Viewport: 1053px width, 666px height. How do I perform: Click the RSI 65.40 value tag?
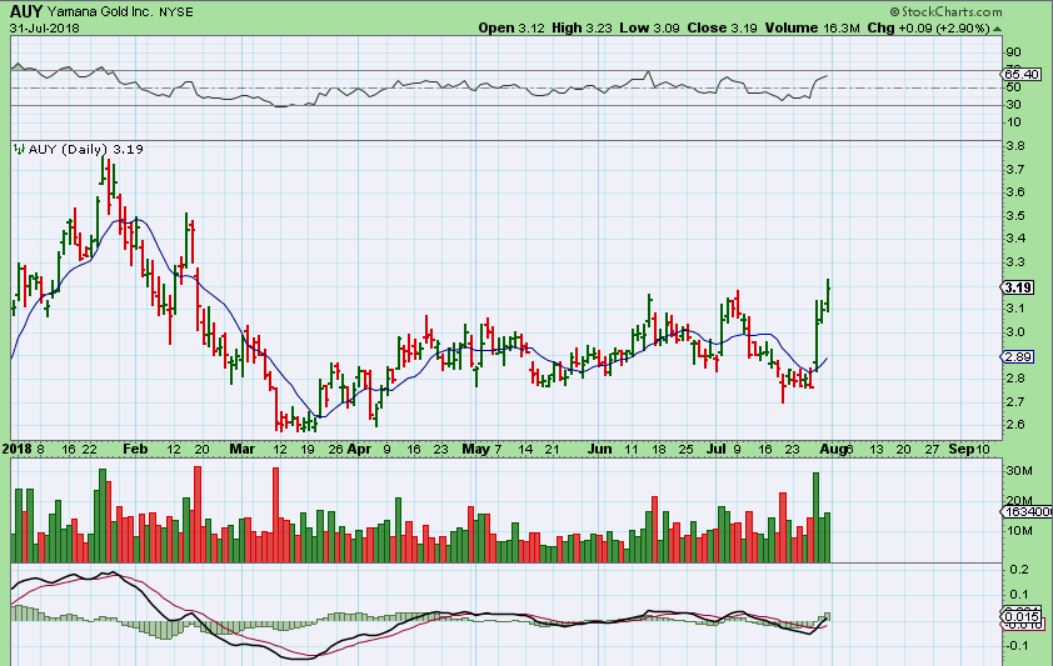1022,75
